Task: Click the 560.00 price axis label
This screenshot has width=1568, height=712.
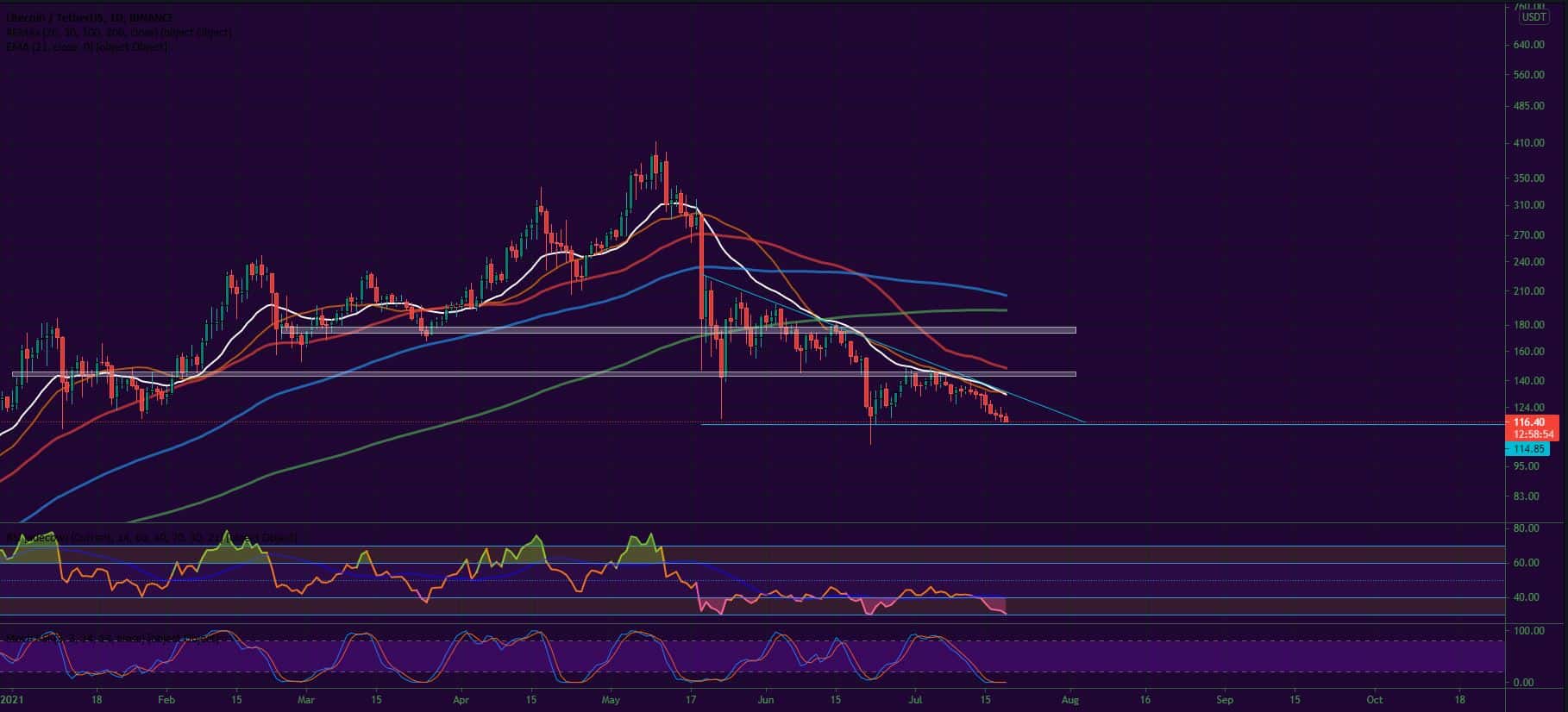Action: coord(1527,75)
